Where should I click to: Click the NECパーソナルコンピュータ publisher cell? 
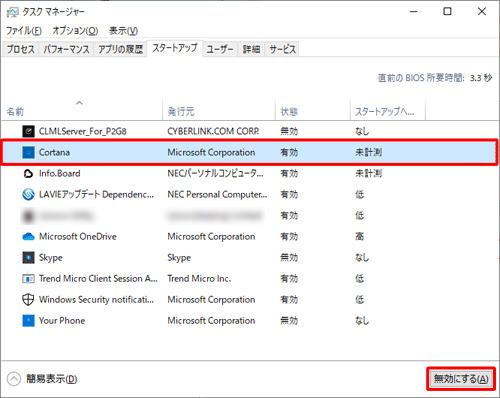pos(215,173)
